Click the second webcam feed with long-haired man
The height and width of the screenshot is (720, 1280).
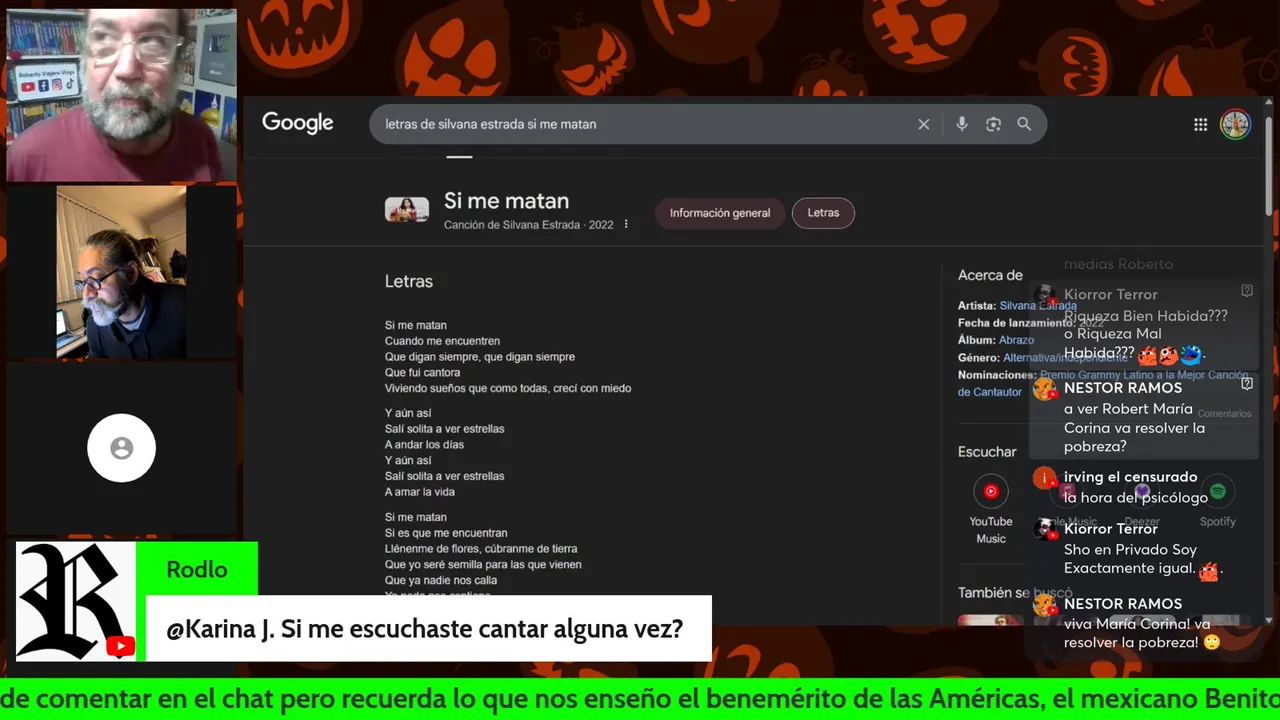[x=121, y=272]
